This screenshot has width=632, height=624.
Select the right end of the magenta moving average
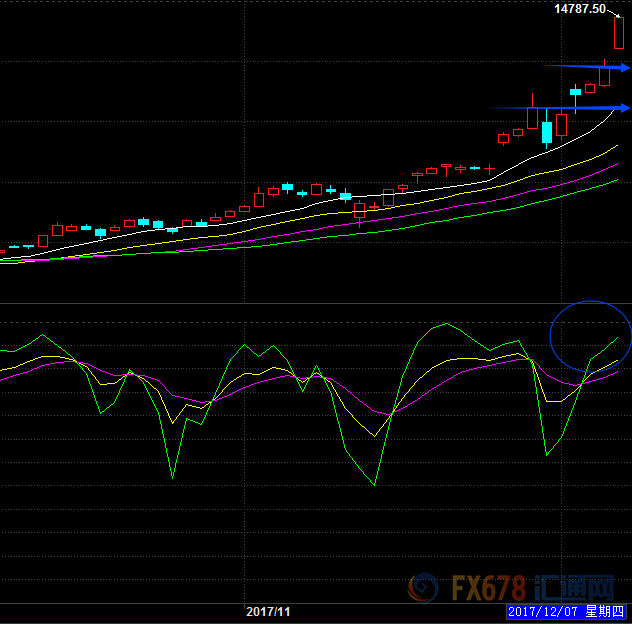(617, 164)
